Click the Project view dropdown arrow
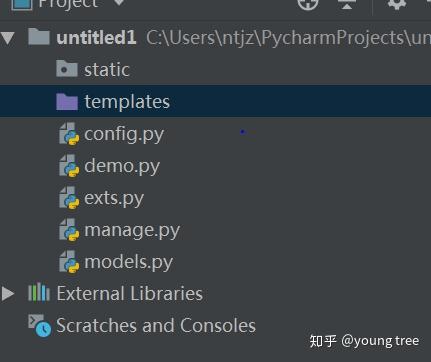The width and height of the screenshot is (431, 362). coord(119,3)
